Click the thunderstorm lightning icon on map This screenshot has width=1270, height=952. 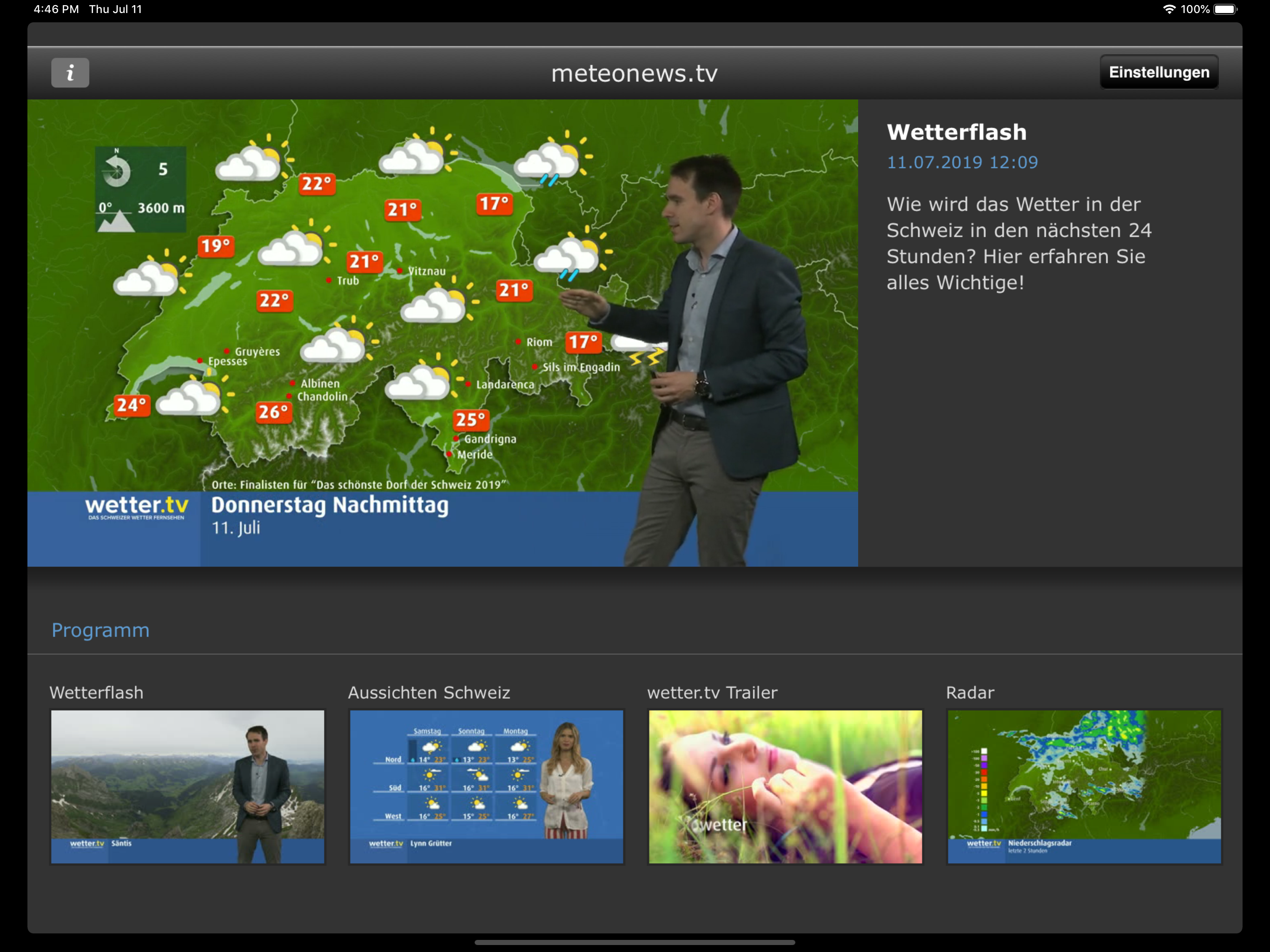[646, 358]
